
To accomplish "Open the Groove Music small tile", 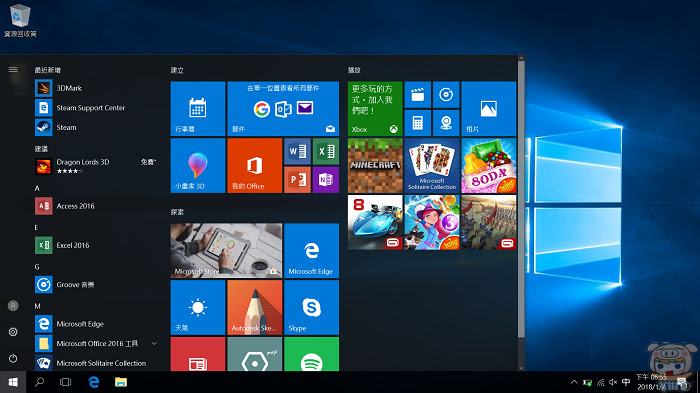I will pyautogui.click(x=446, y=95).
